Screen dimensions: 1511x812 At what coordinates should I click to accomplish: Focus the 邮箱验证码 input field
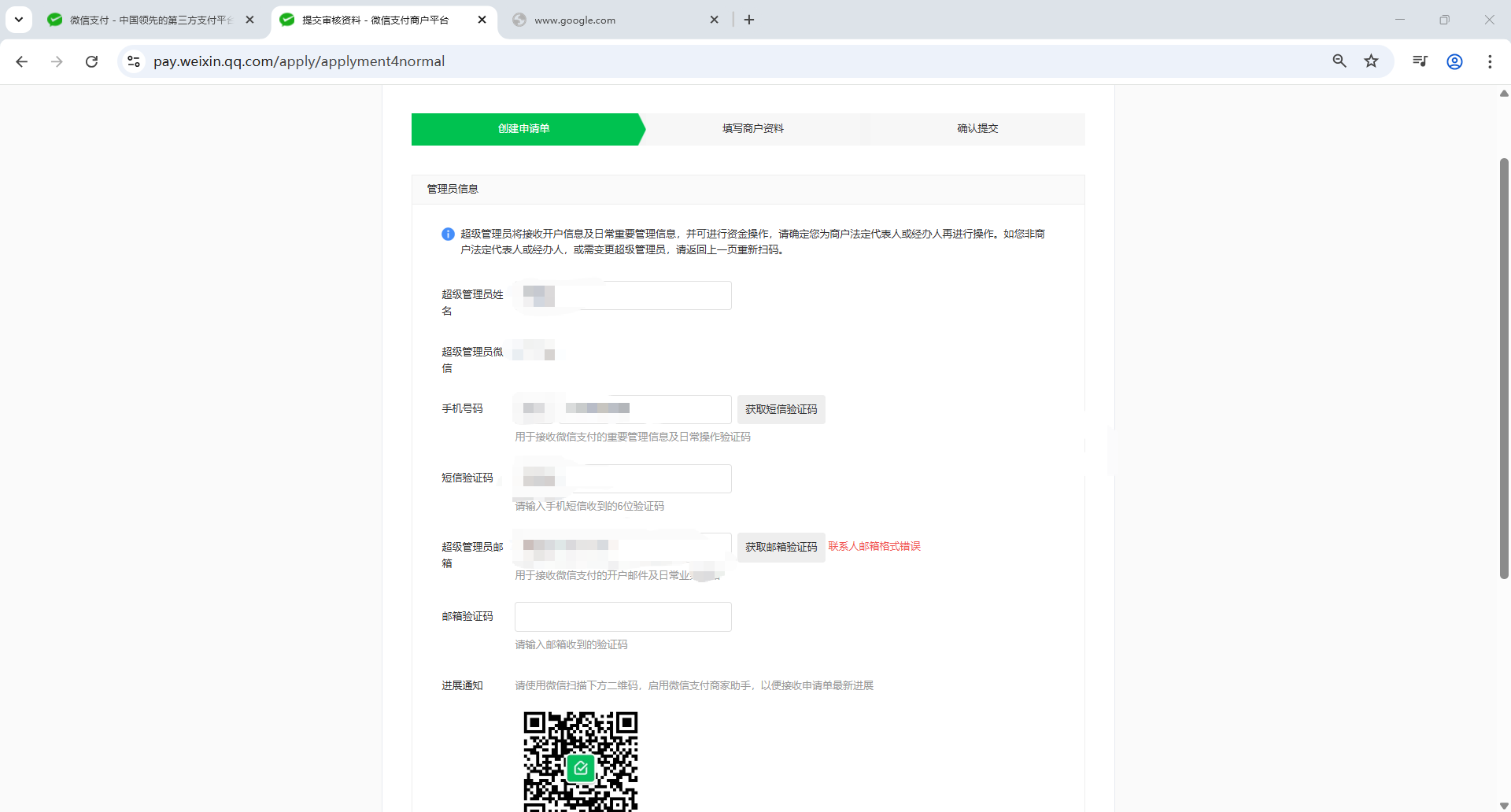point(623,617)
